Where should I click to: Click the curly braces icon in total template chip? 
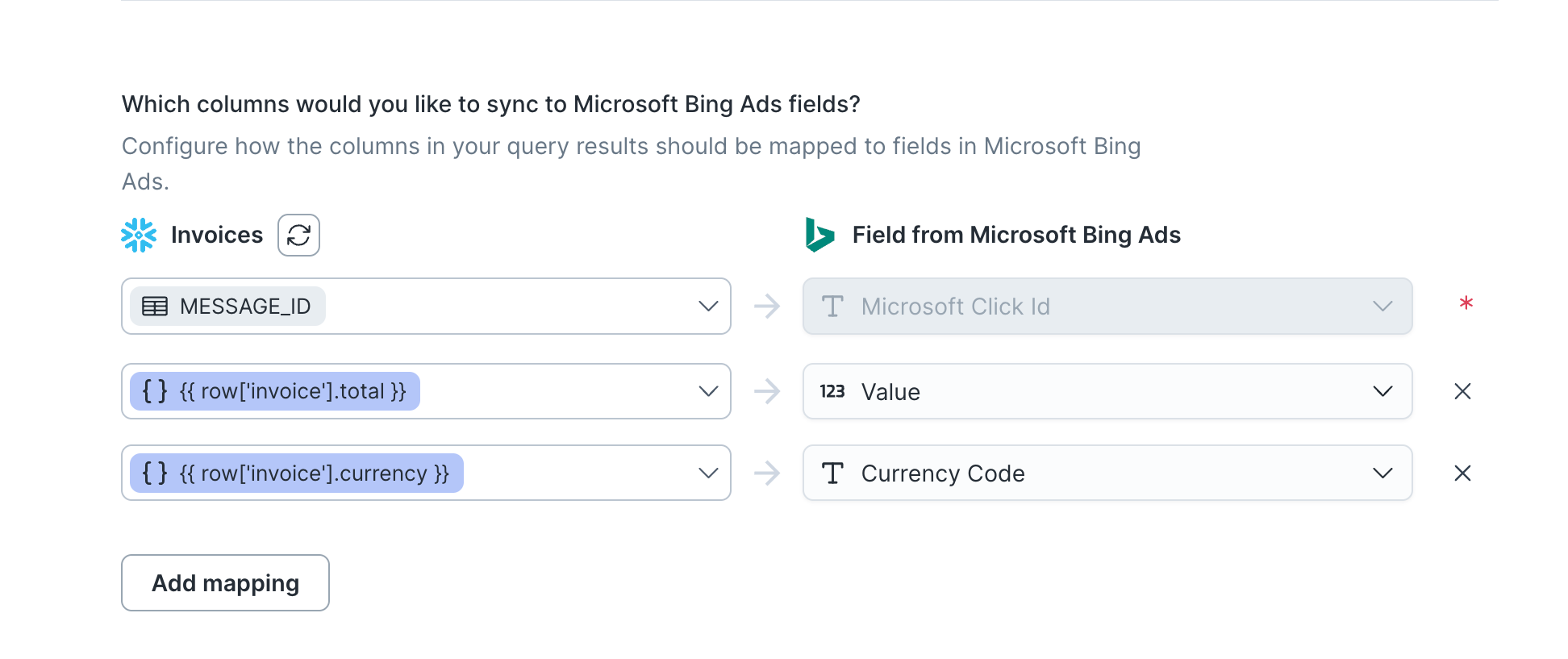[x=155, y=391]
